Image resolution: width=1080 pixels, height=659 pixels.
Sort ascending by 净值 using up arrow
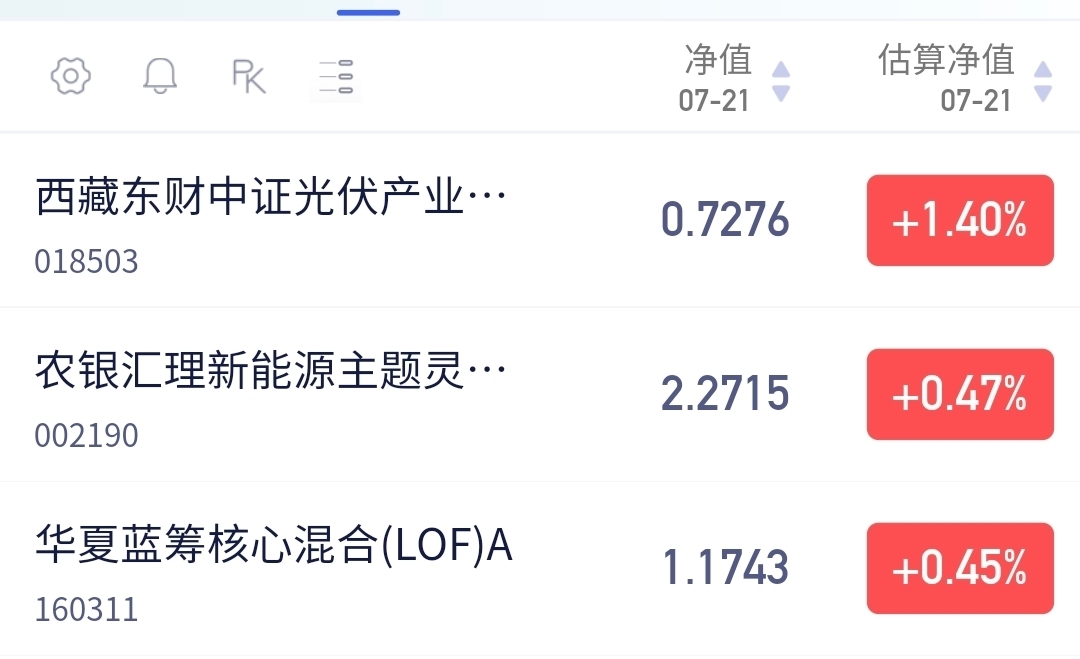click(780, 70)
